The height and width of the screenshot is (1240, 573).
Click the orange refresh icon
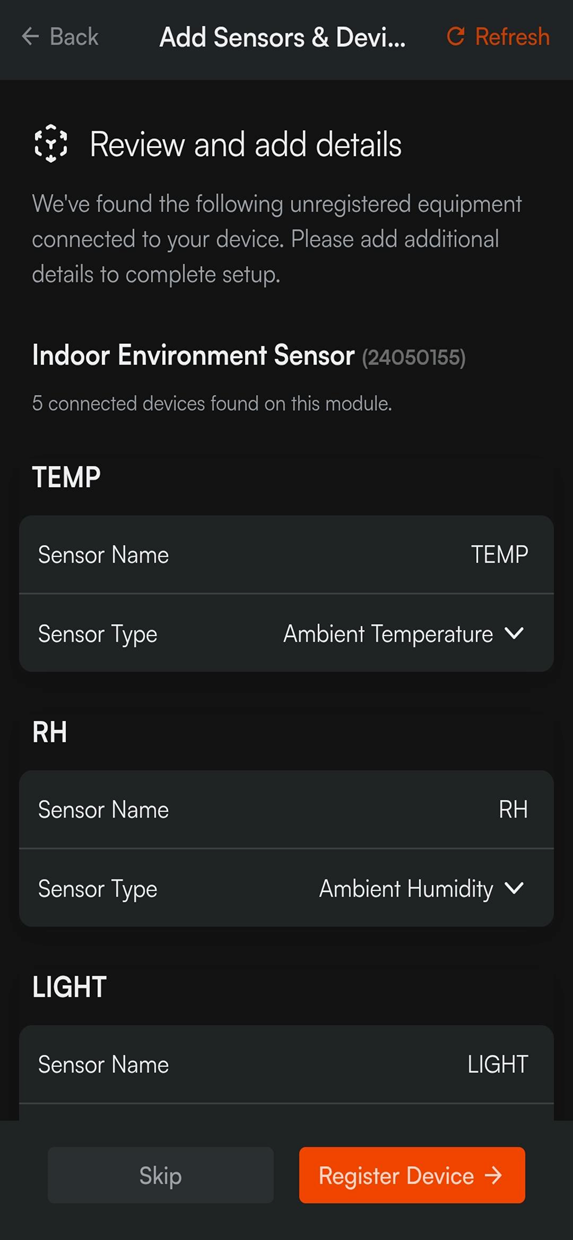point(456,37)
